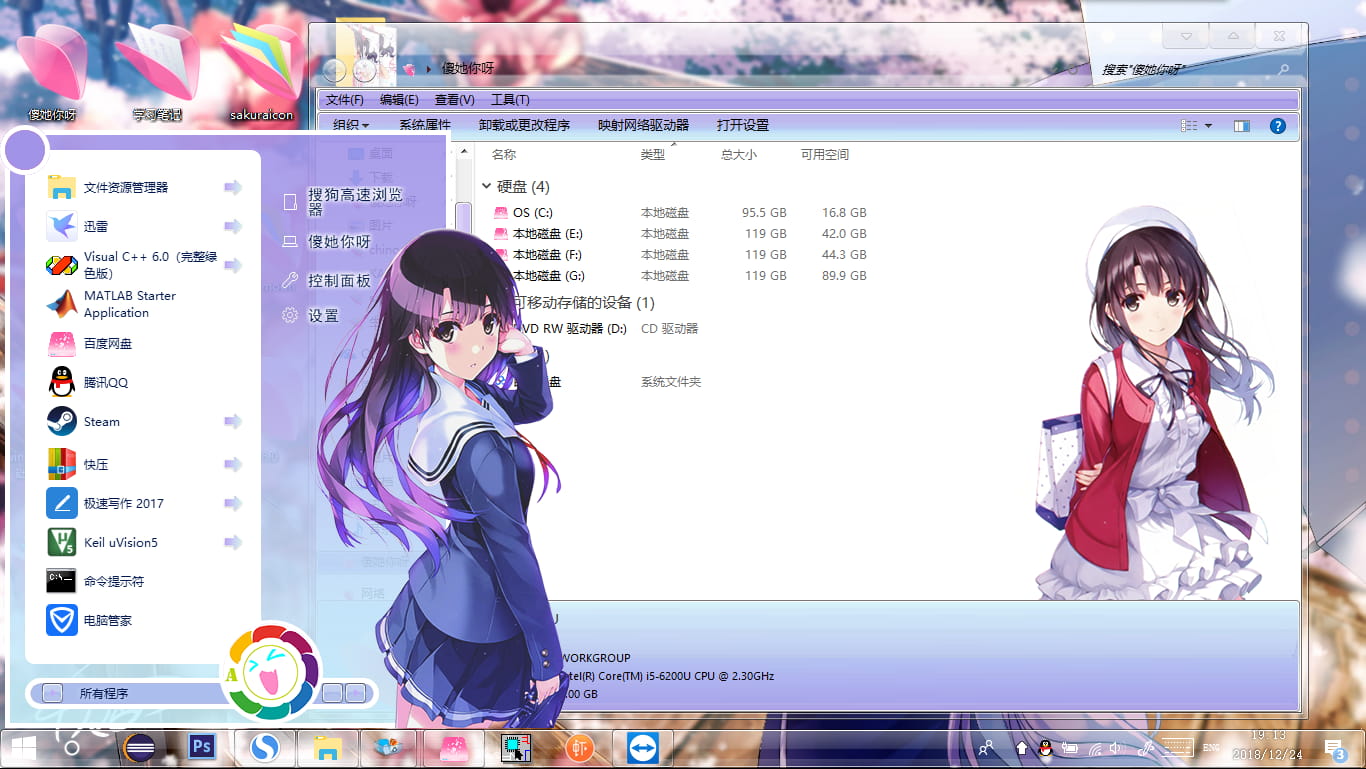Open the 查看(V) menu

[x=452, y=99]
